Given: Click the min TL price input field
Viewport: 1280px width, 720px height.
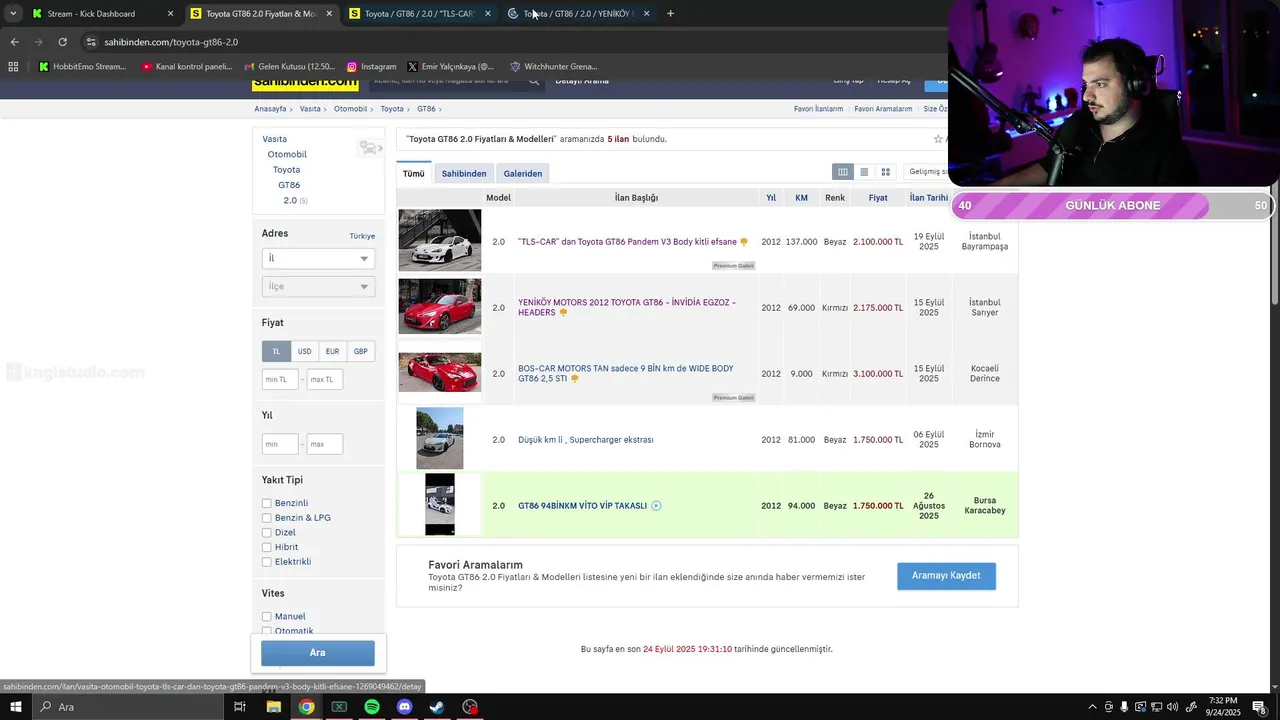Looking at the screenshot, I should click(280, 380).
